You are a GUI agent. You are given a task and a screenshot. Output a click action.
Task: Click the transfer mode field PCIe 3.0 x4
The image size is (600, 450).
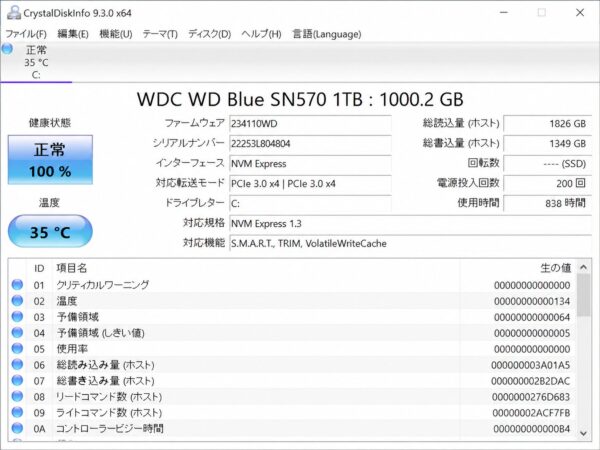[x=310, y=183]
